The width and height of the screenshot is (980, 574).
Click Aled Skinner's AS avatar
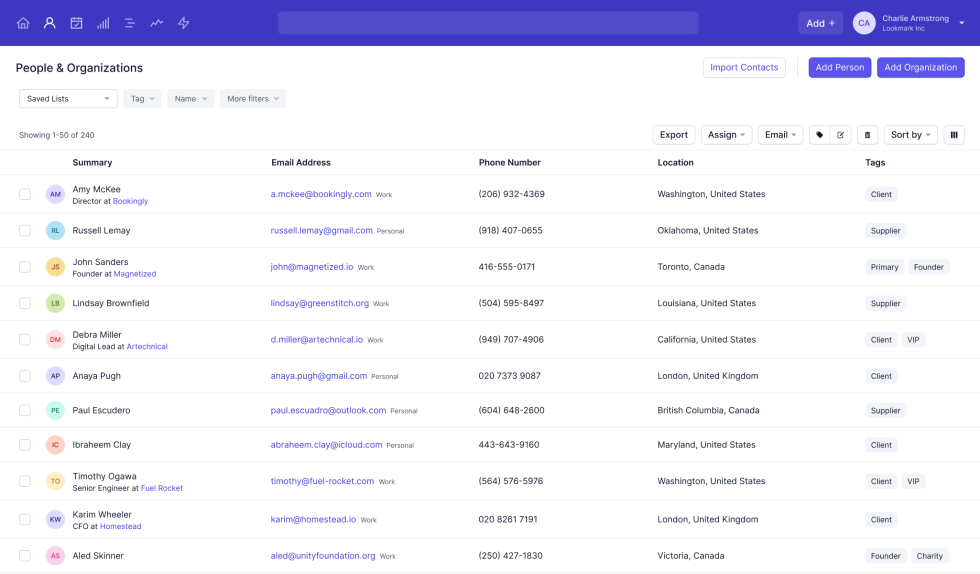click(56, 555)
